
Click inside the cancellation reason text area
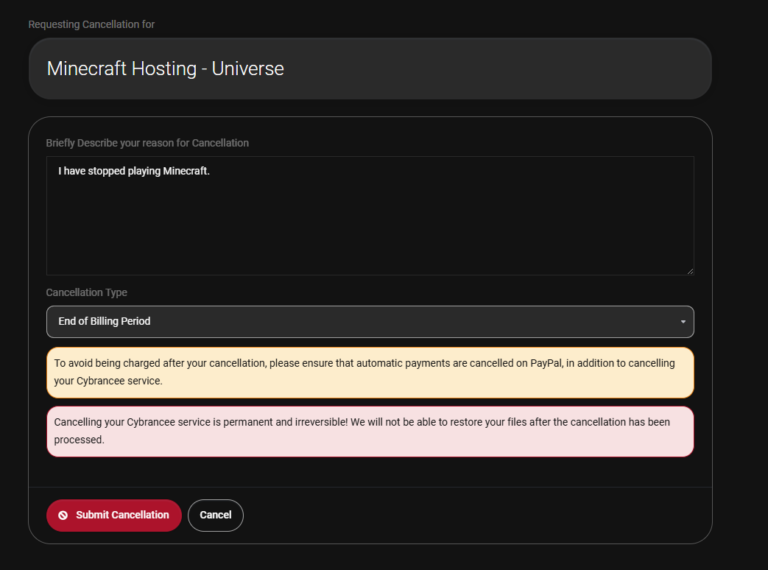370,215
